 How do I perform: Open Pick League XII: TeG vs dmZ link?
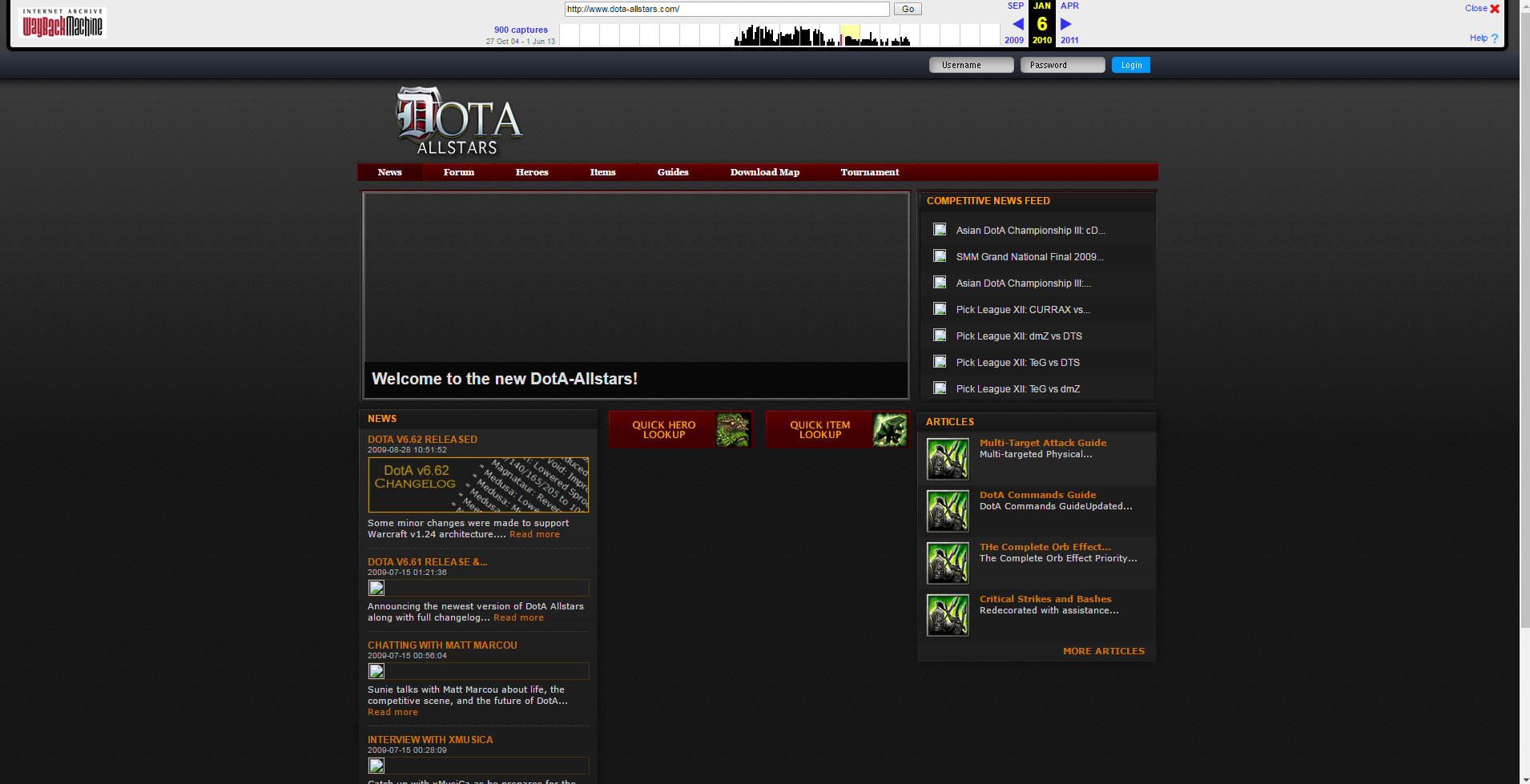click(x=1017, y=389)
